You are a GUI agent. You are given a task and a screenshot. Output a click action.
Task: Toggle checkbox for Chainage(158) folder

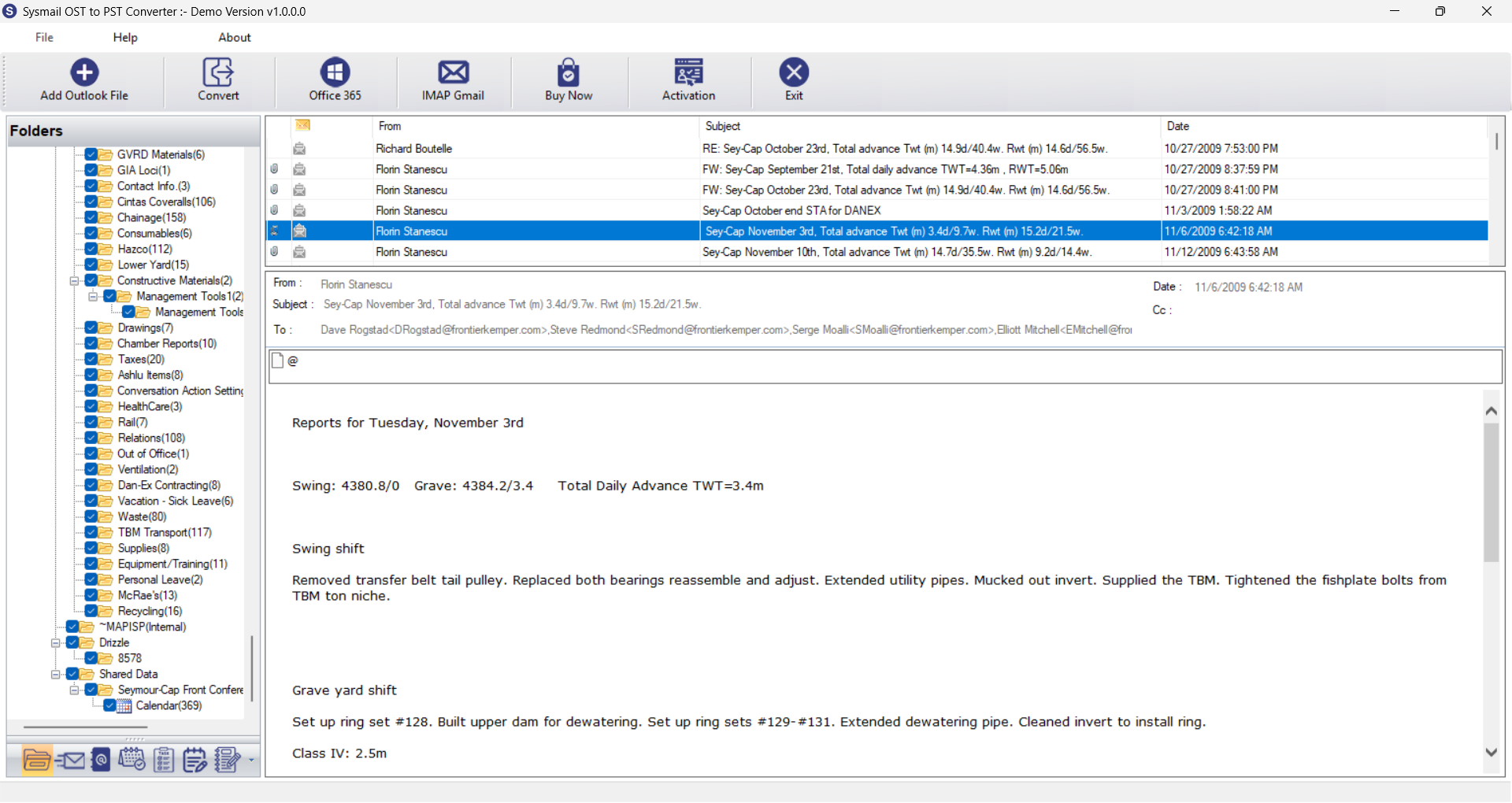tap(91, 217)
